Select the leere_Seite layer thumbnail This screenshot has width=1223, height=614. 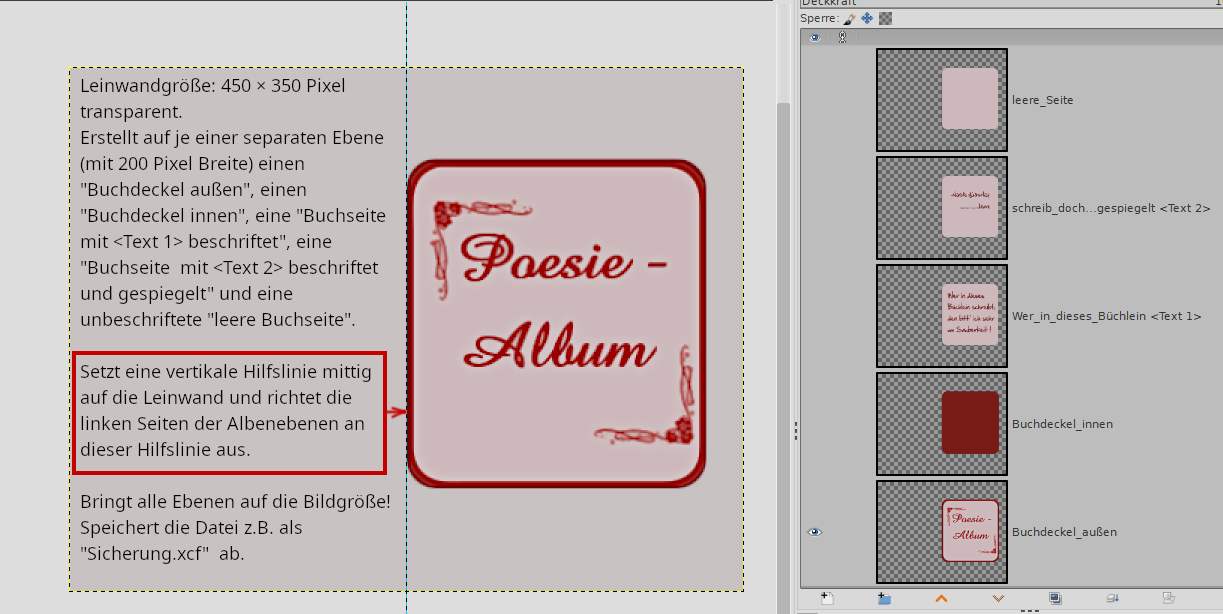coord(942,100)
